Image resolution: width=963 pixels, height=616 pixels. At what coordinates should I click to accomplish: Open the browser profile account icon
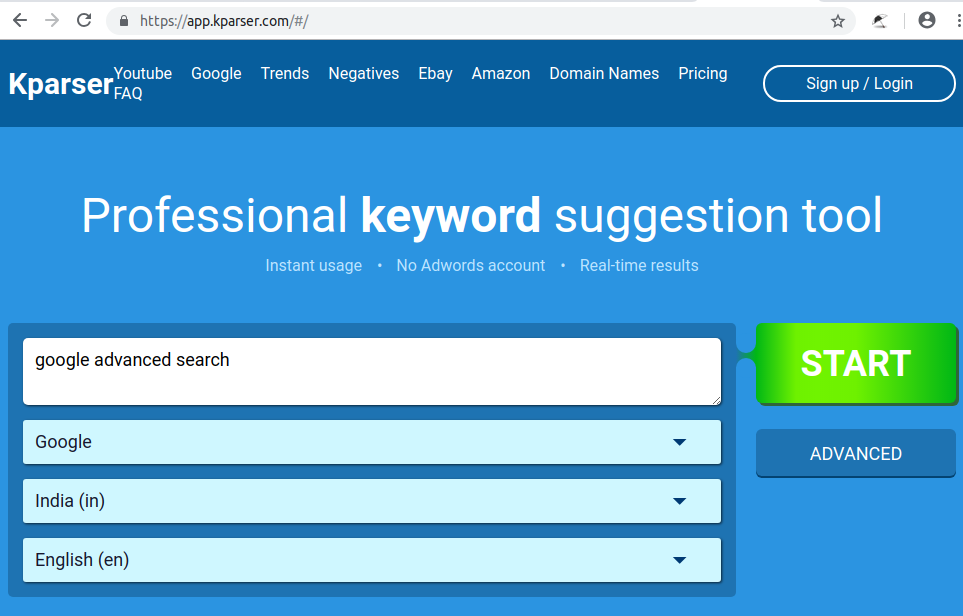926,20
